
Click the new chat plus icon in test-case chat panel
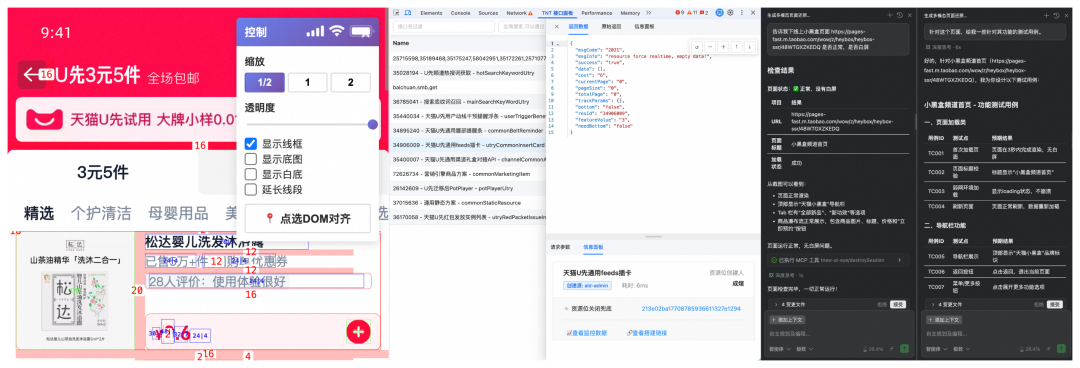pyautogui.click(x=1046, y=15)
